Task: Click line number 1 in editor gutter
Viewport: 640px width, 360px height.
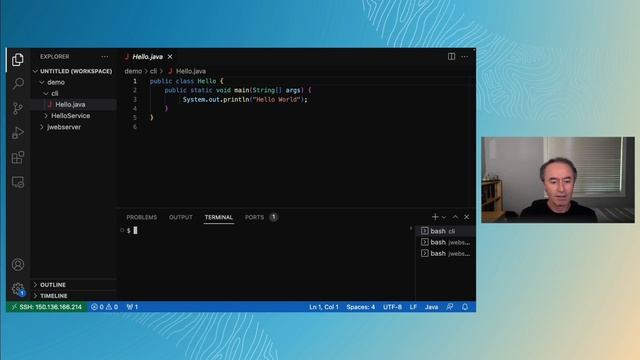Action: tap(135, 81)
